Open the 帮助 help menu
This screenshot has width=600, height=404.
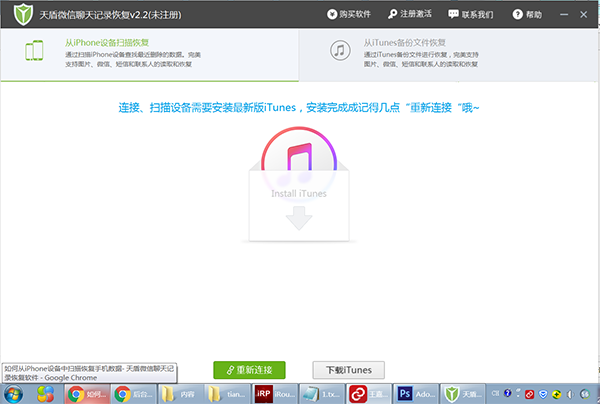pos(527,15)
